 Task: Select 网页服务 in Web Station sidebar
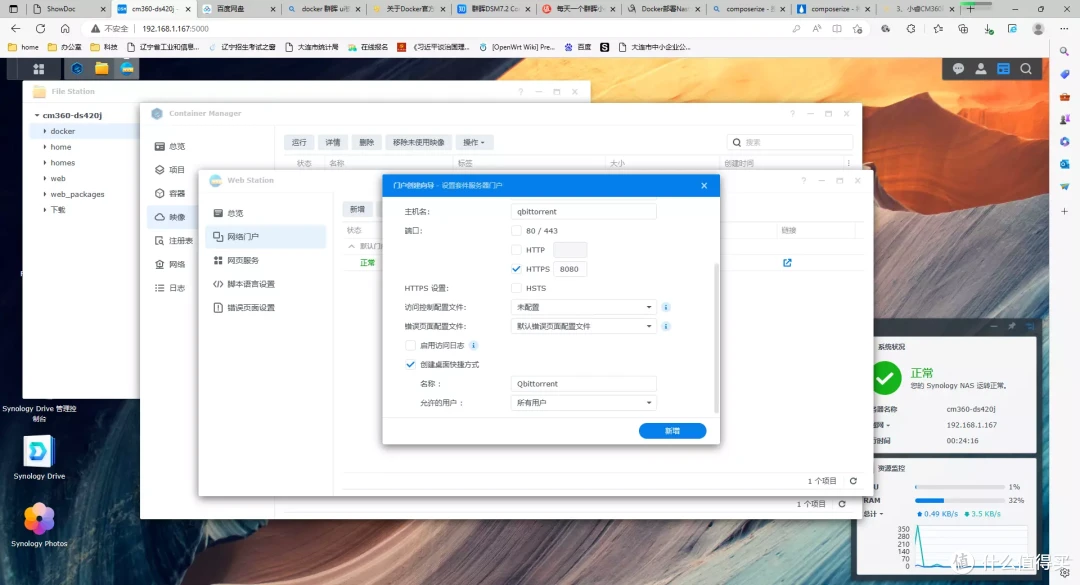coord(265,260)
